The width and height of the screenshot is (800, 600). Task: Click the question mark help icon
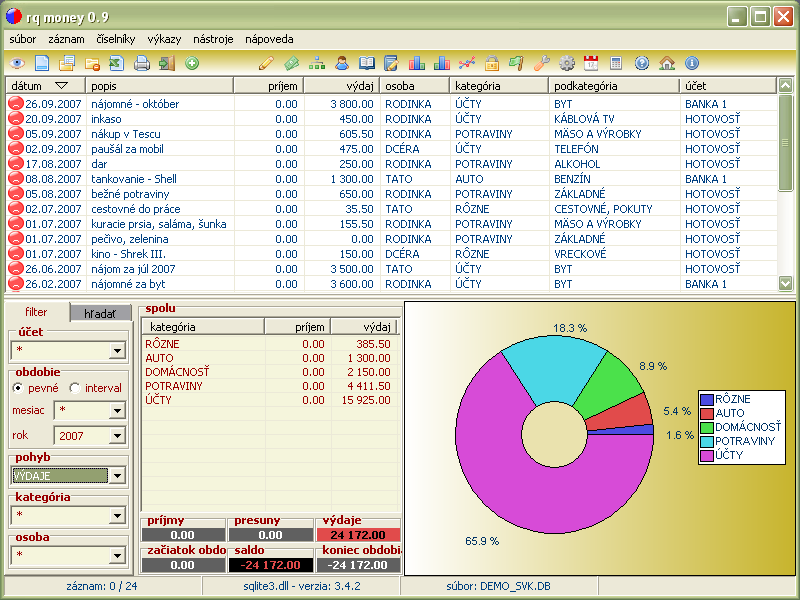pos(642,63)
